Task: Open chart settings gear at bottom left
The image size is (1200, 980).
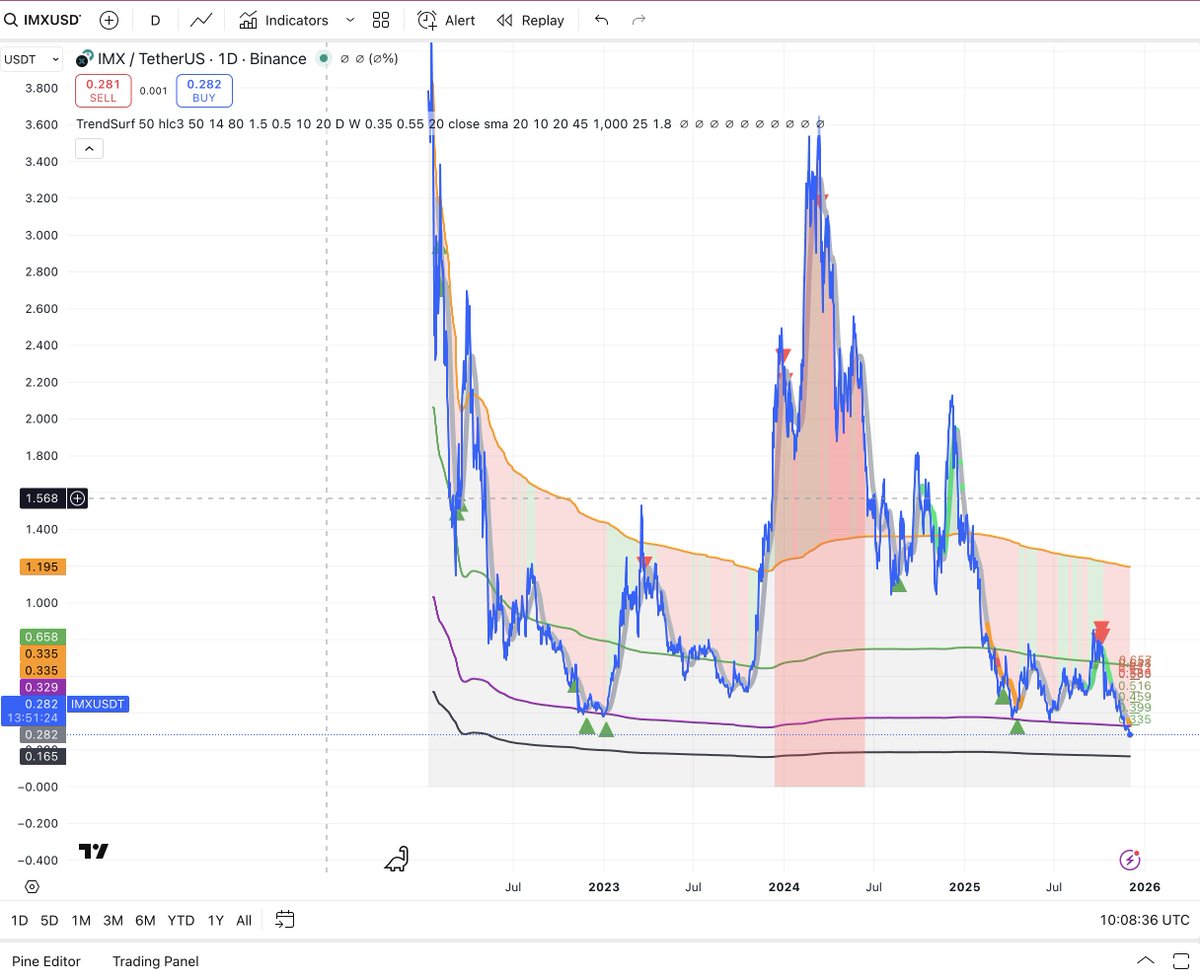Action: pos(30,886)
